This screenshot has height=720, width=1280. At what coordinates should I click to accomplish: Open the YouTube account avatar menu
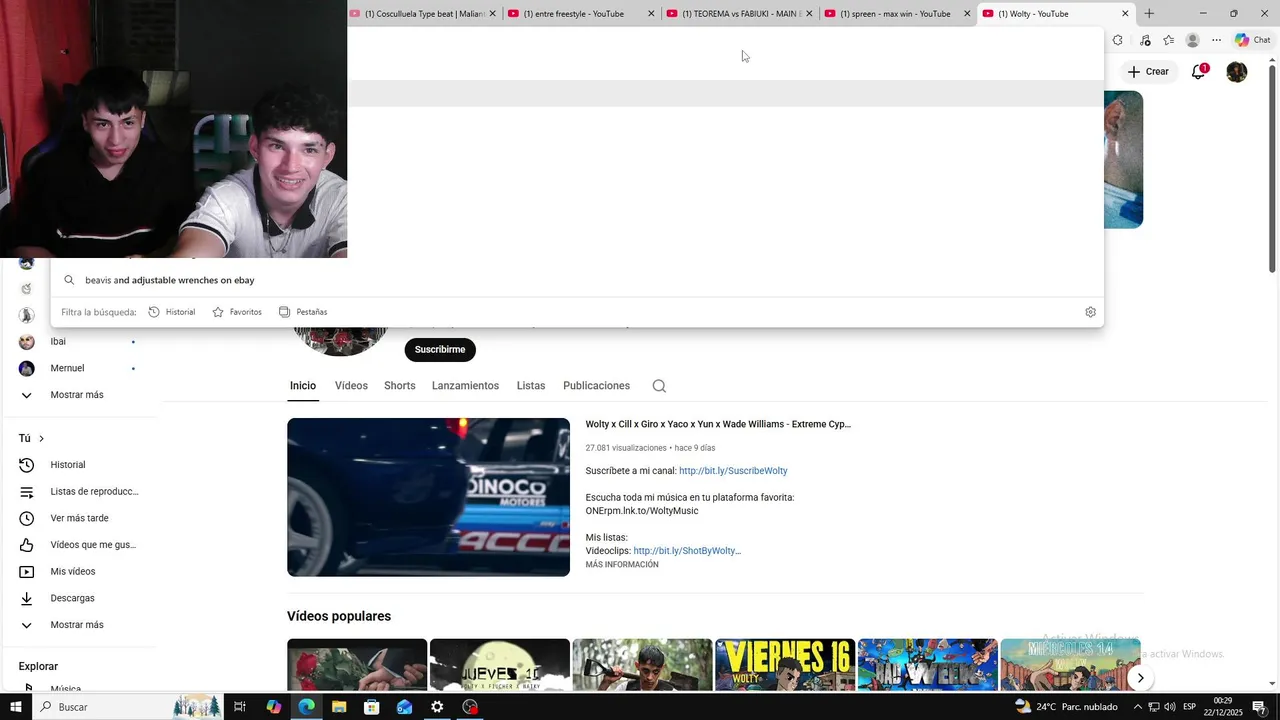tap(1237, 72)
